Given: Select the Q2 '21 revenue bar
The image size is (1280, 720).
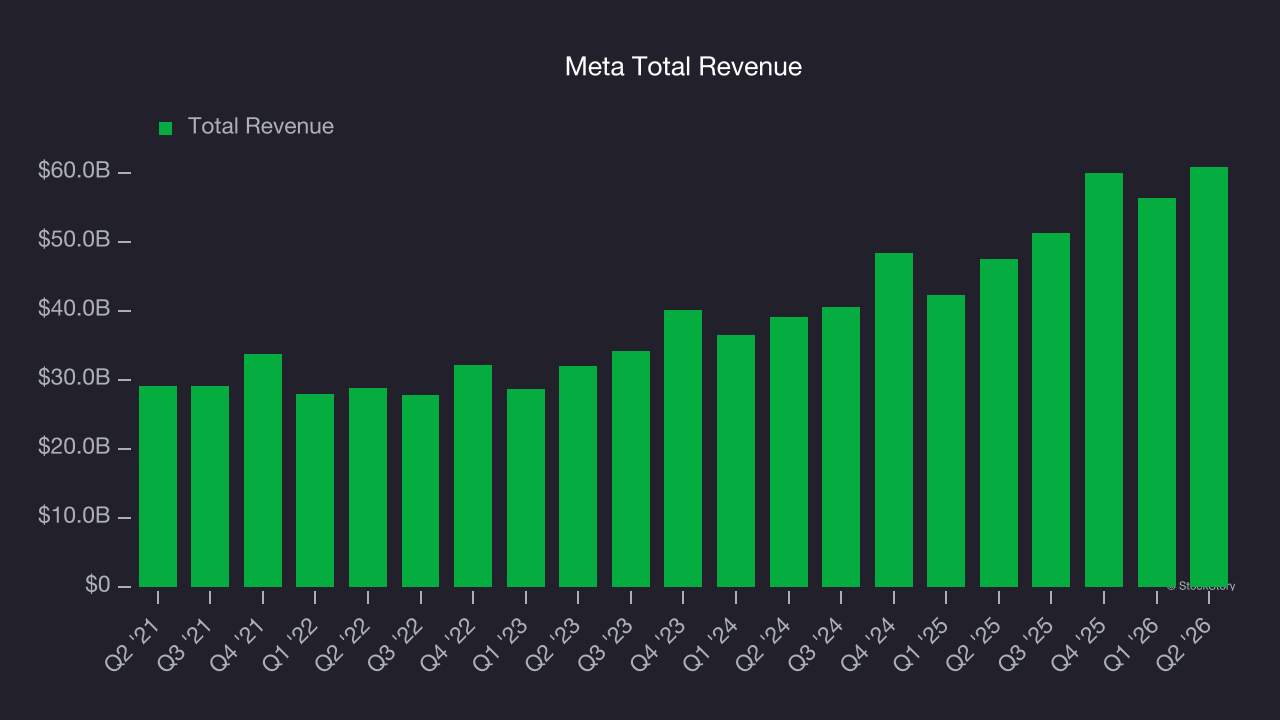Looking at the screenshot, I should (x=158, y=486).
